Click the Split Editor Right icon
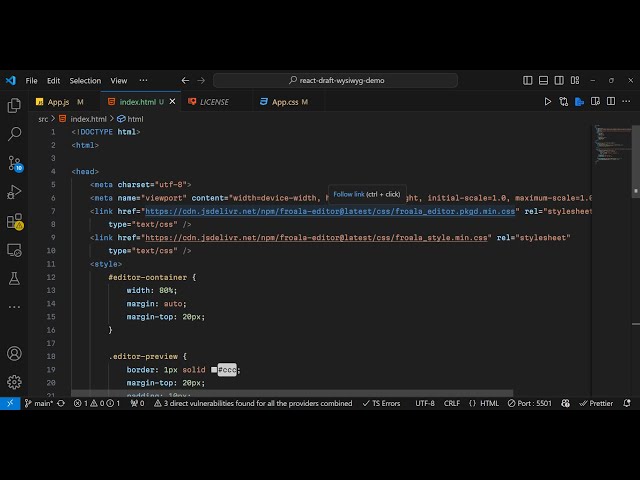 point(611,101)
